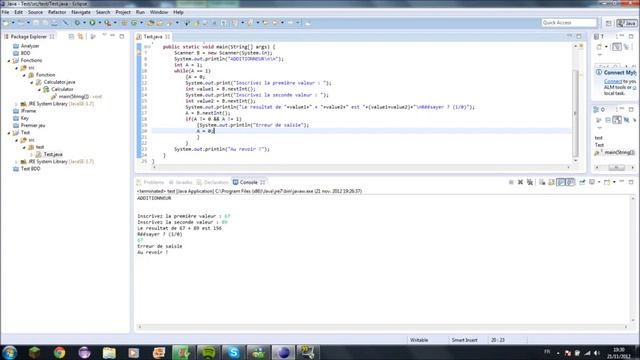Open dropdown arrow next to Debug button
This screenshot has height=360, width=640.
pos(84,23)
